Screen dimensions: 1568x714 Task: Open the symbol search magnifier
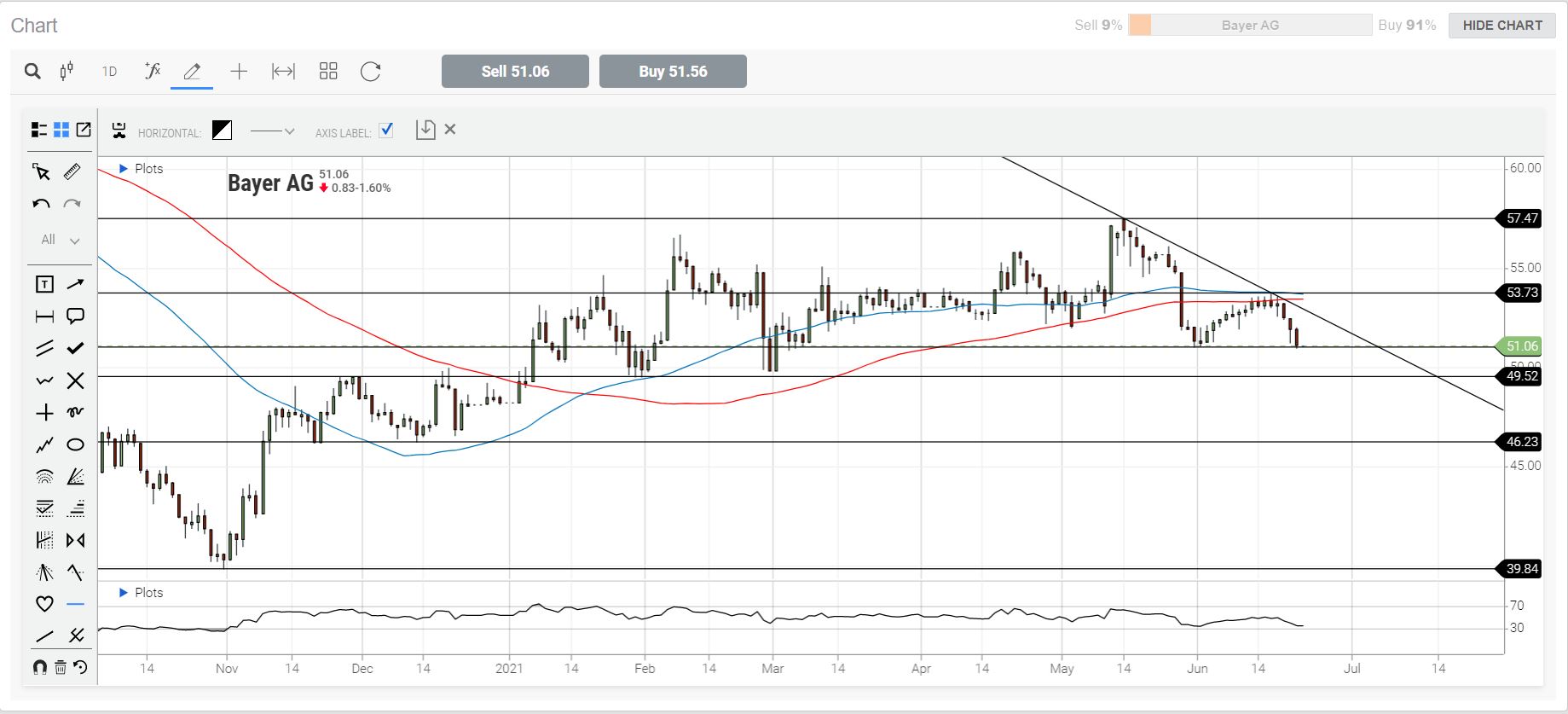point(32,72)
